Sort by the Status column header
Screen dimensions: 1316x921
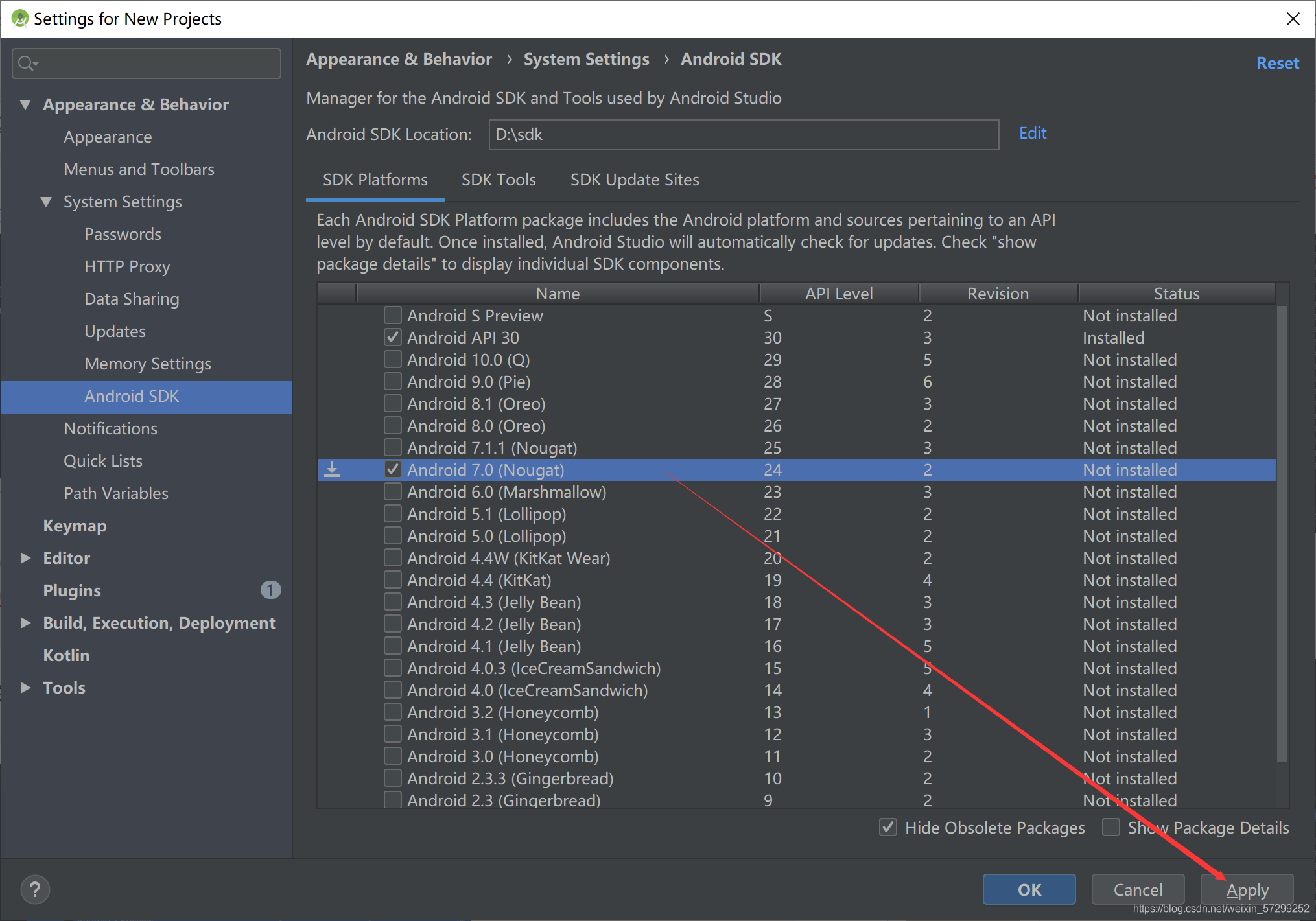(1177, 294)
